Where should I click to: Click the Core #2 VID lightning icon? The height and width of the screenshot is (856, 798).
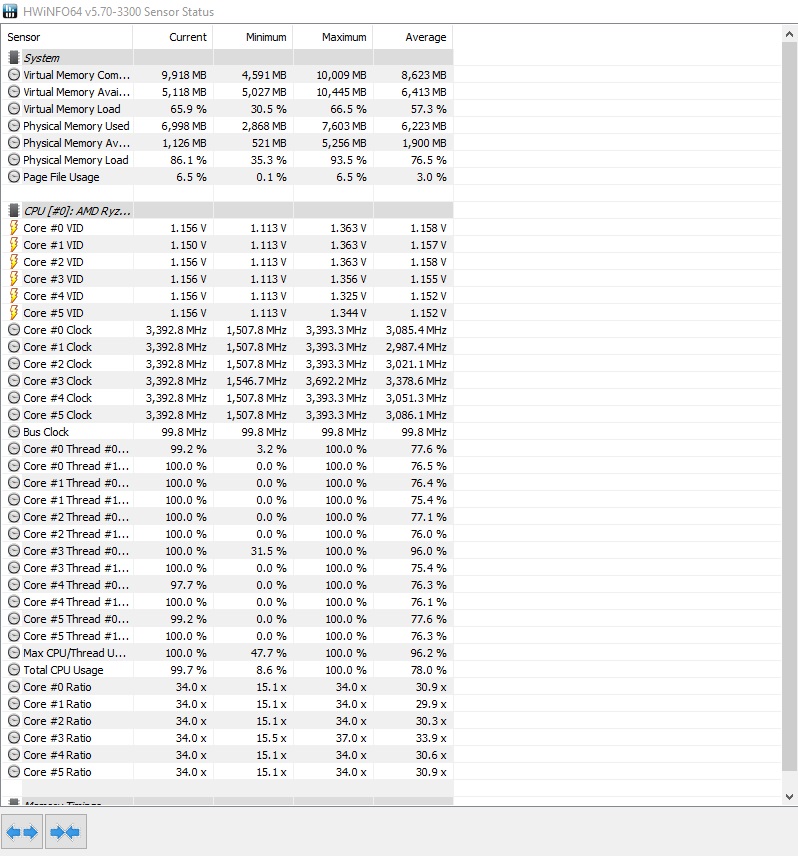point(14,261)
